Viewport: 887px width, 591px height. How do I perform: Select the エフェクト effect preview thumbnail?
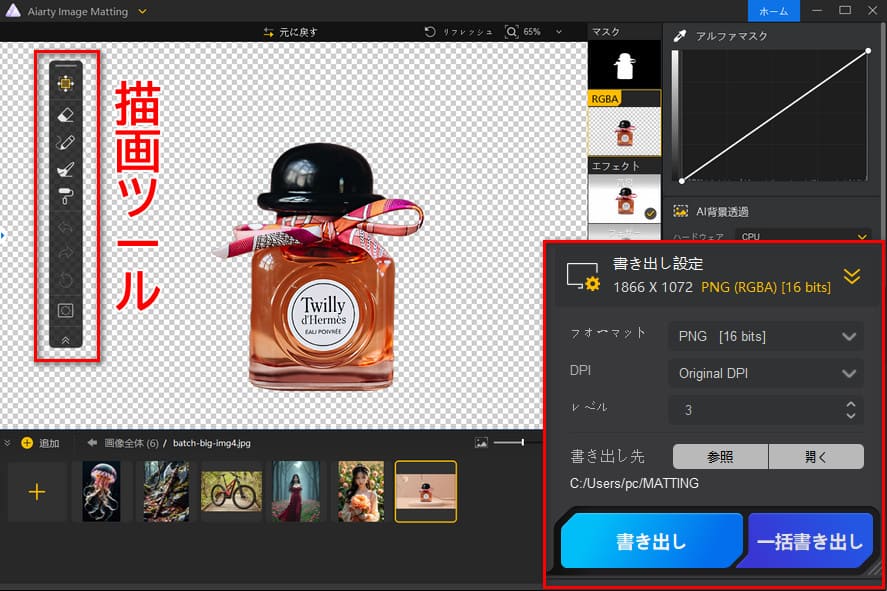click(624, 199)
